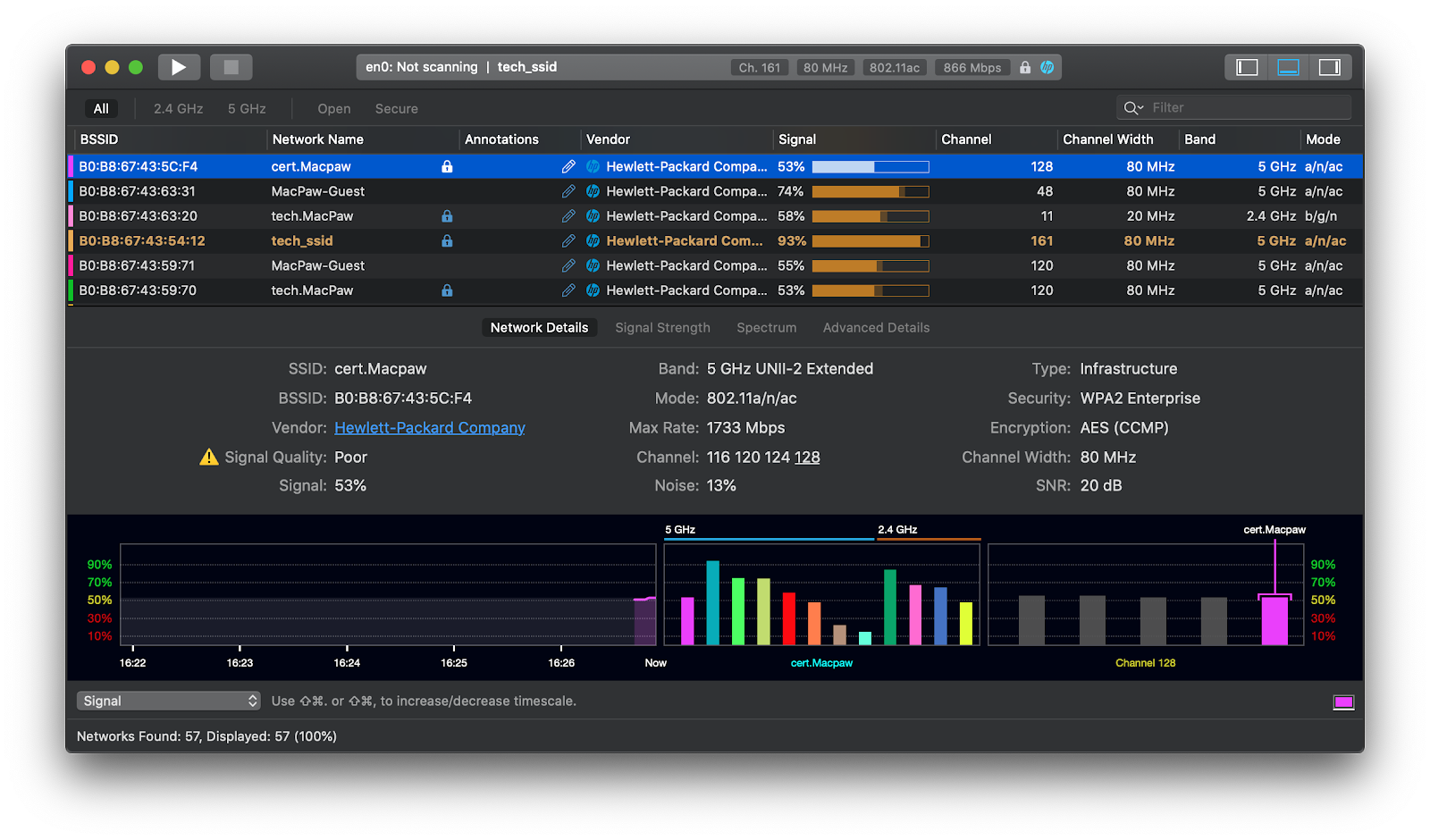The width and height of the screenshot is (1430, 840).
Task: Click the Signal Quality warning triangle icon
Action: point(209,458)
